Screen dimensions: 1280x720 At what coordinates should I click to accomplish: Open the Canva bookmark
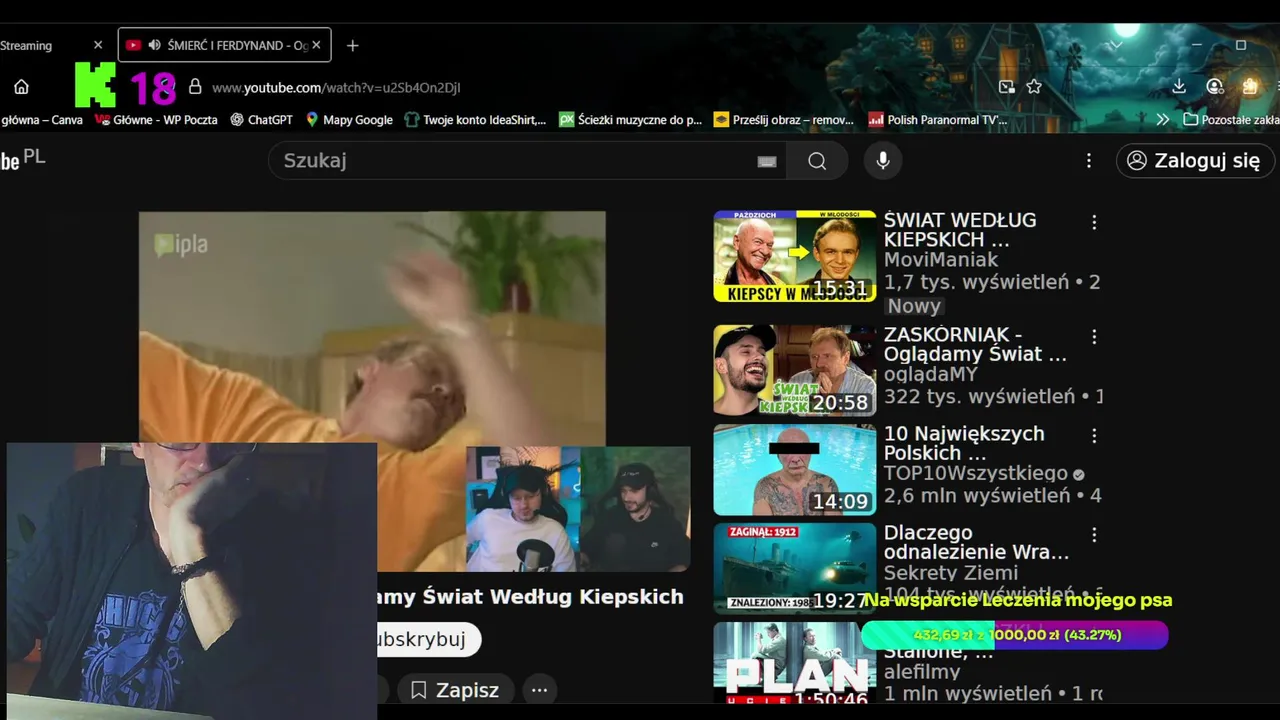[x=42, y=120]
